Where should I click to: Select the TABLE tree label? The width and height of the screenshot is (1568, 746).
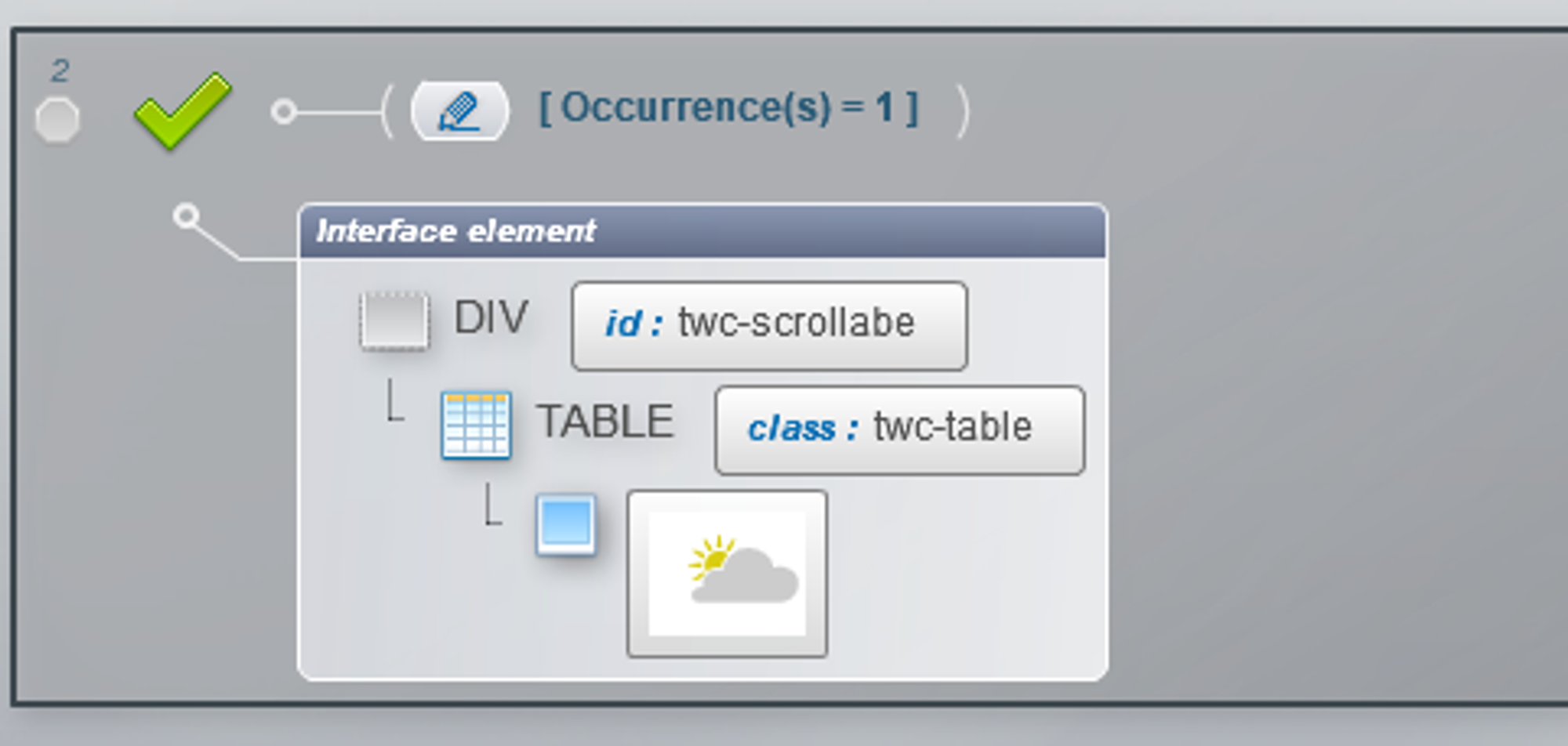tap(605, 422)
